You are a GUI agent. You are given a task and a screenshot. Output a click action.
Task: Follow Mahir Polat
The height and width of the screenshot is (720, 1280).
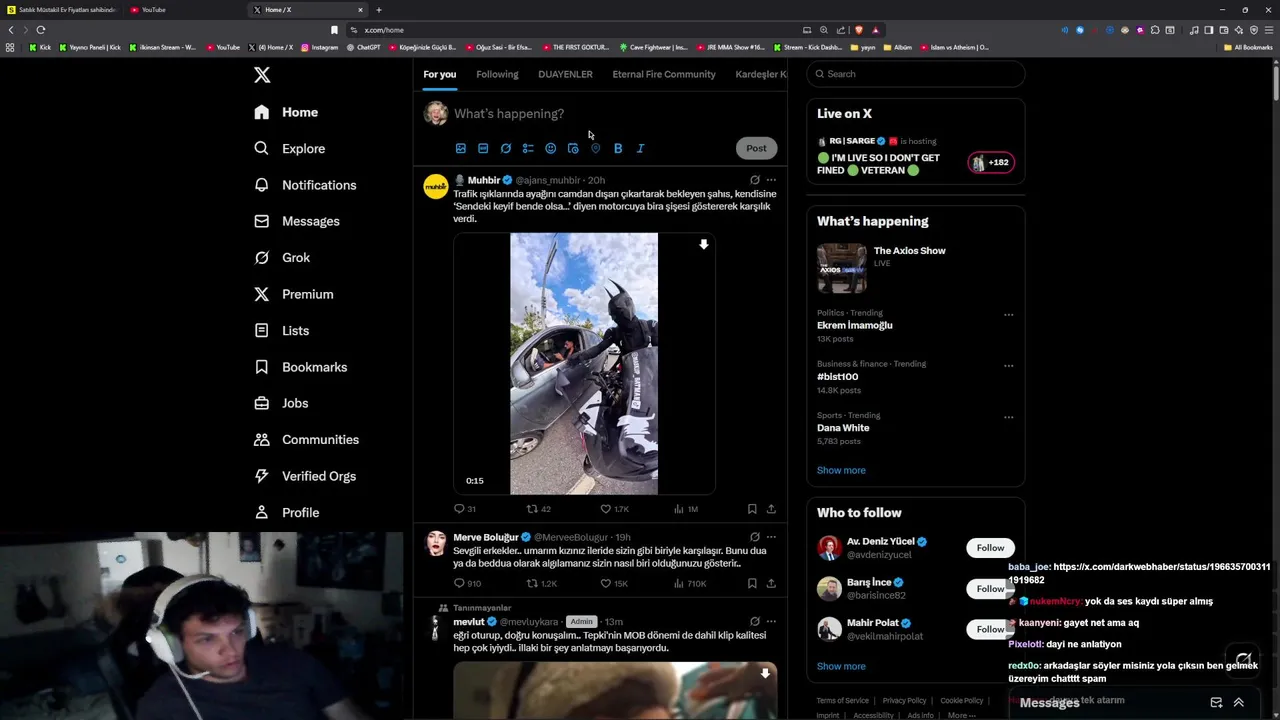pyautogui.click(x=990, y=629)
